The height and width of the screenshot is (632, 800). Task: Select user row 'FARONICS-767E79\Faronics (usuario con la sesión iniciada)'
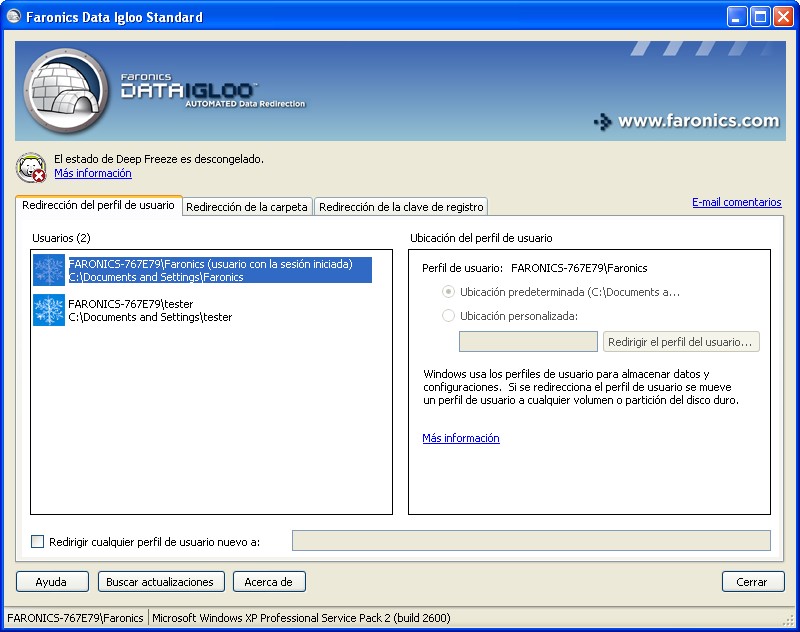coord(203,270)
